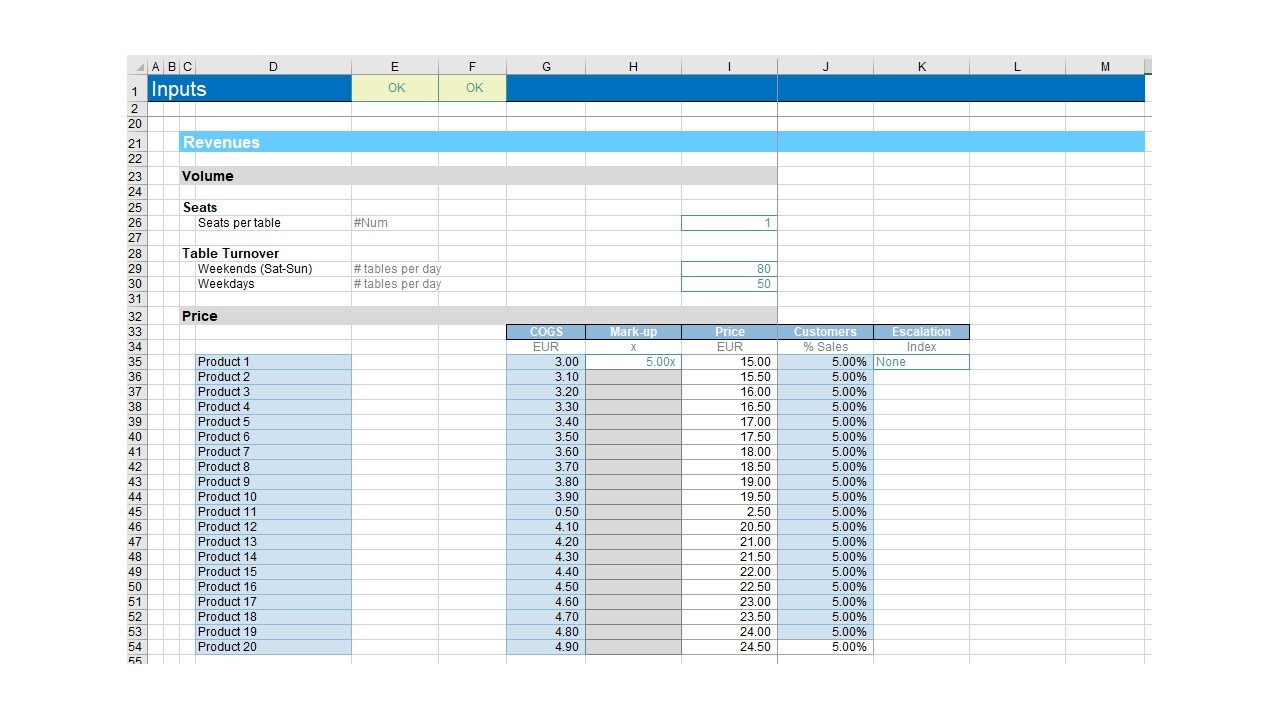1280x720 pixels.
Task: Select row 35 header
Action: pos(137,362)
